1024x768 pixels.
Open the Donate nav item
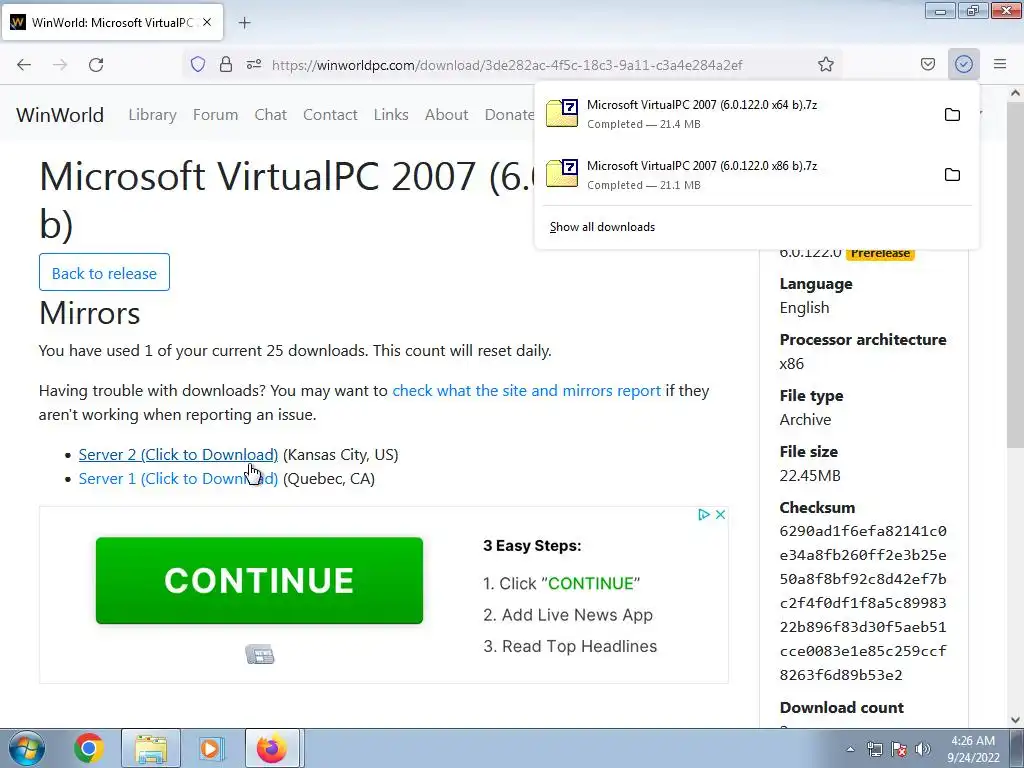coord(509,115)
